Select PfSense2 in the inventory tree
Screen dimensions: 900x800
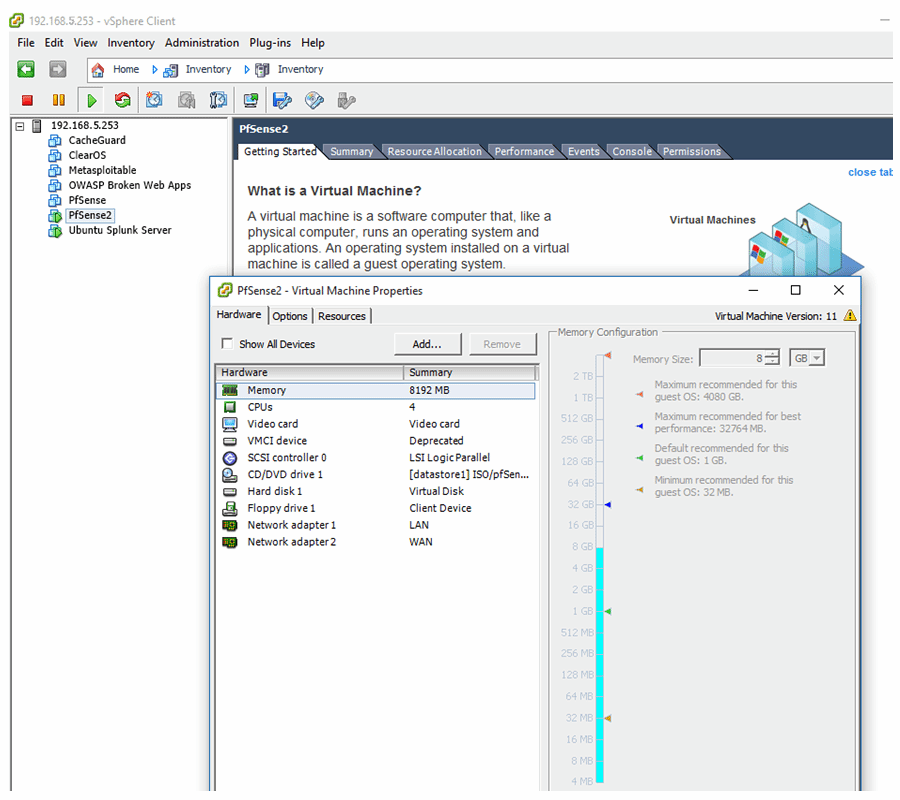click(90, 215)
